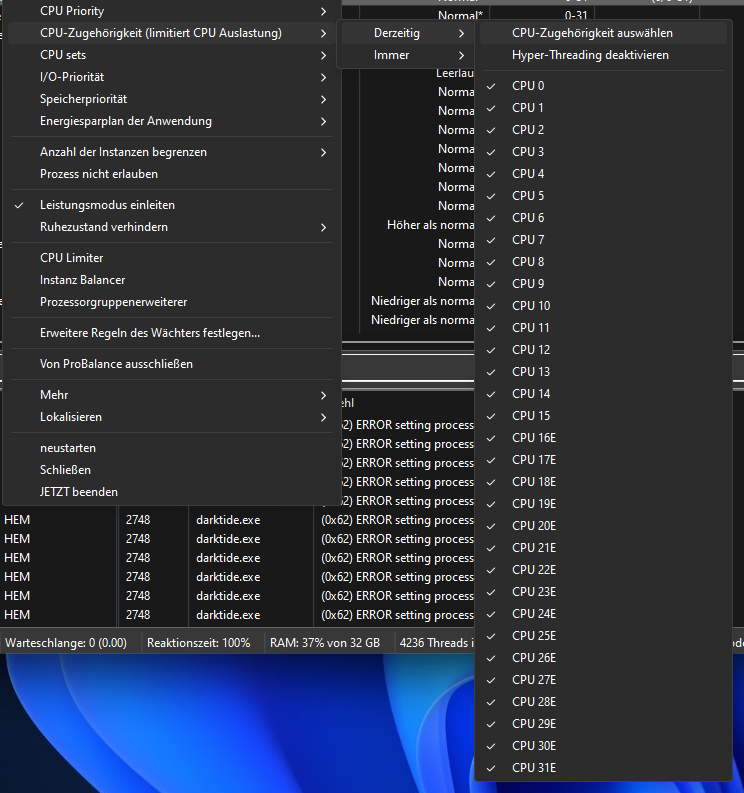Choose neustarten from context menu
The height and width of the screenshot is (793, 744).
171,448
